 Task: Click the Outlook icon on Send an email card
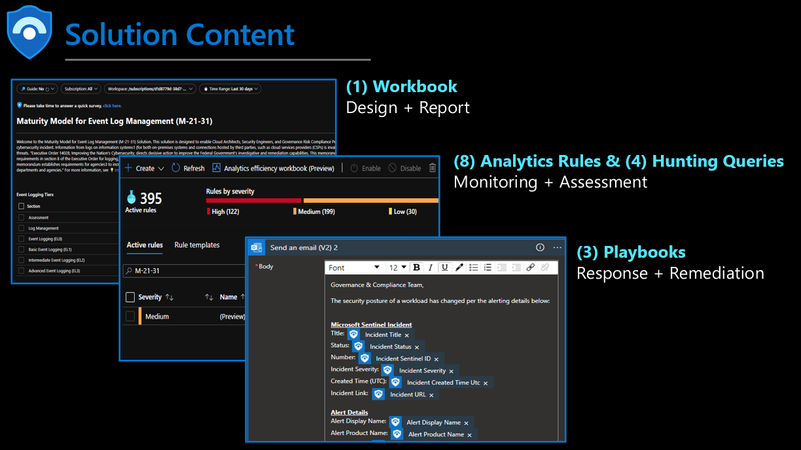click(x=256, y=248)
